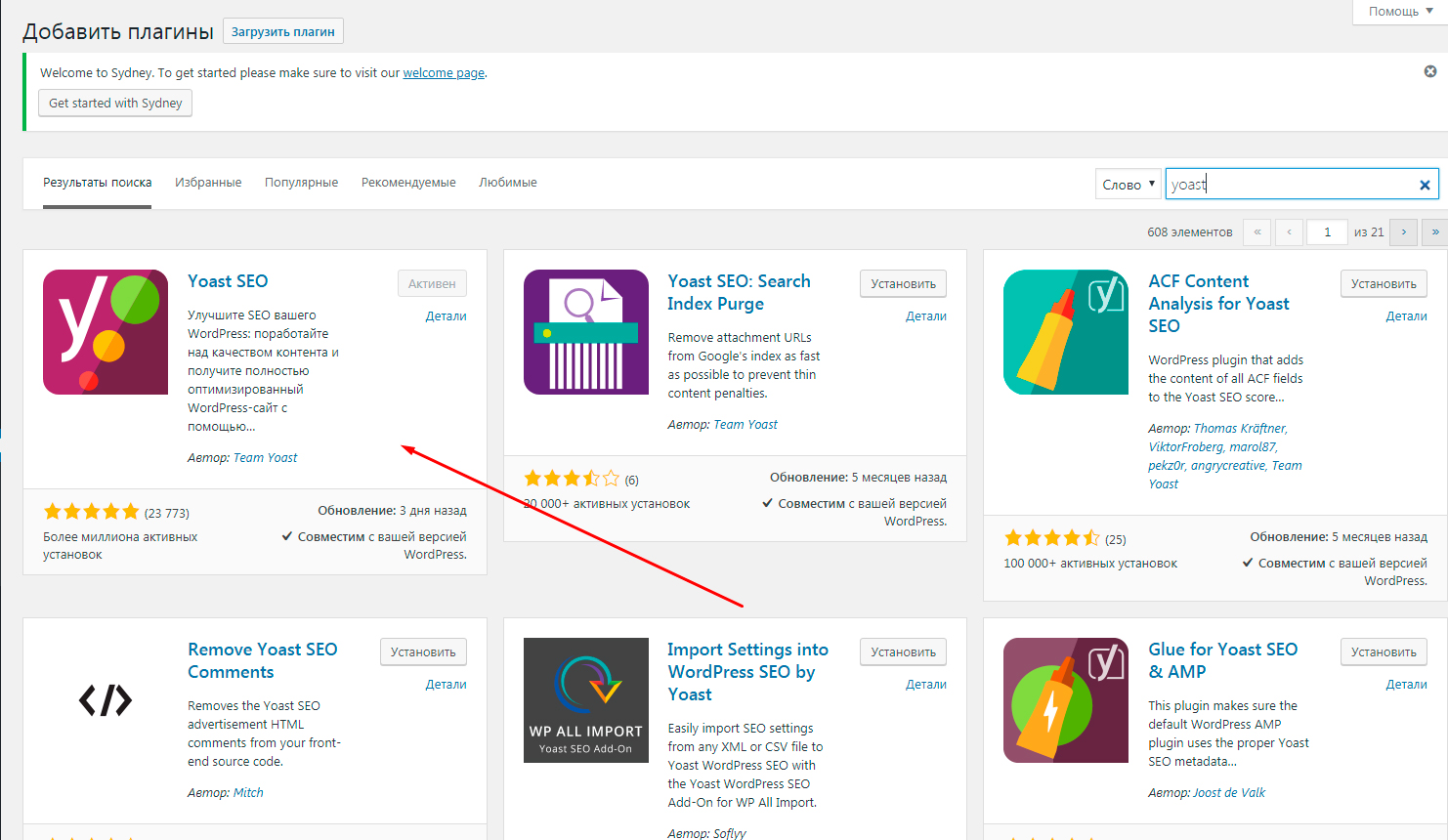
Task: Open Joost de Valk author link
Action: 1229,792
